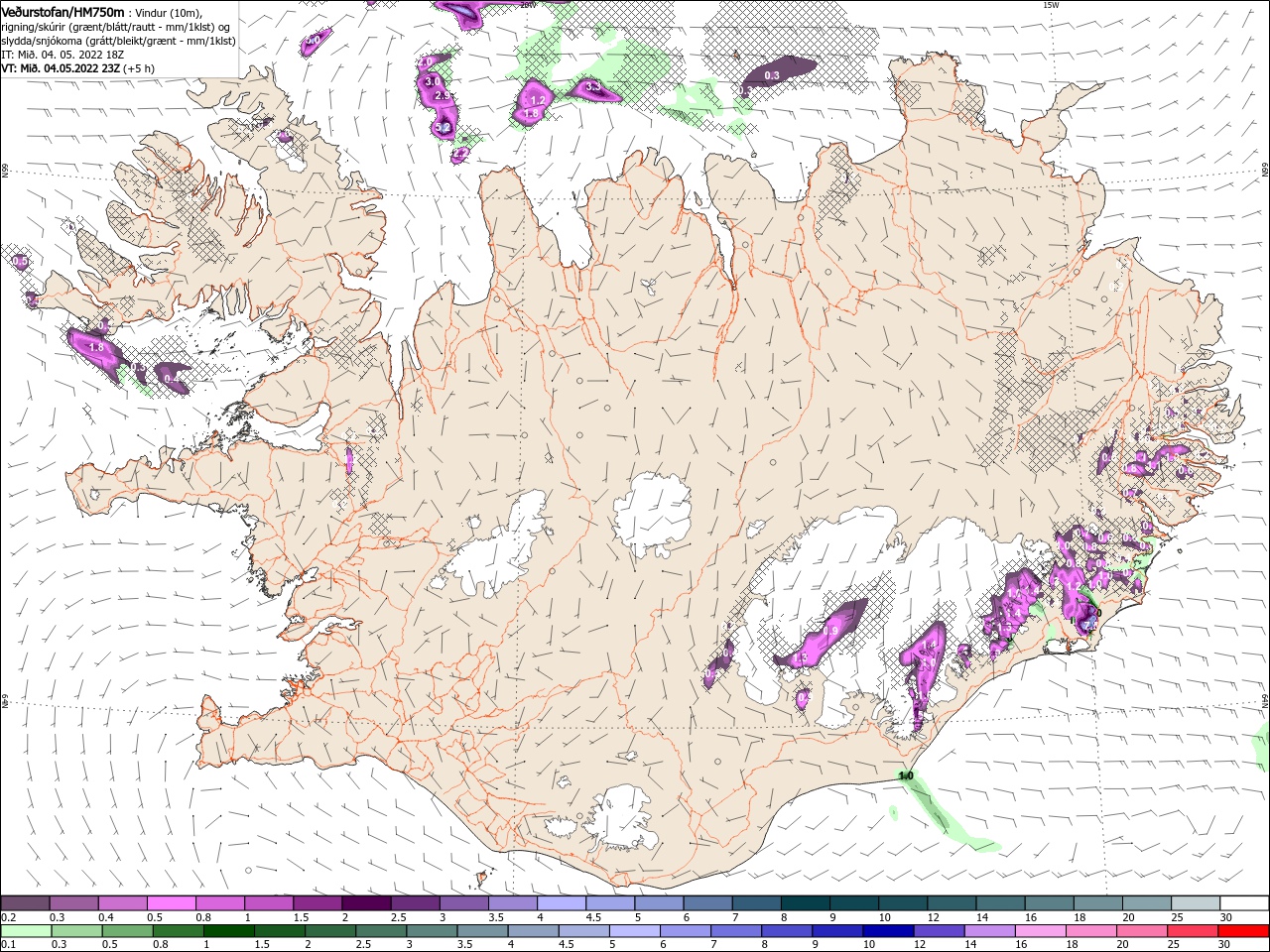Click top-row snow swatch labeled 2
The image size is (1270, 952).
(366, 903)
